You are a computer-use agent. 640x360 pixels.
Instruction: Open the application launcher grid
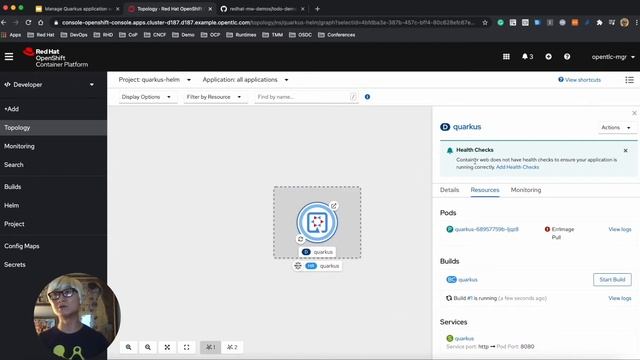(506, 57)
